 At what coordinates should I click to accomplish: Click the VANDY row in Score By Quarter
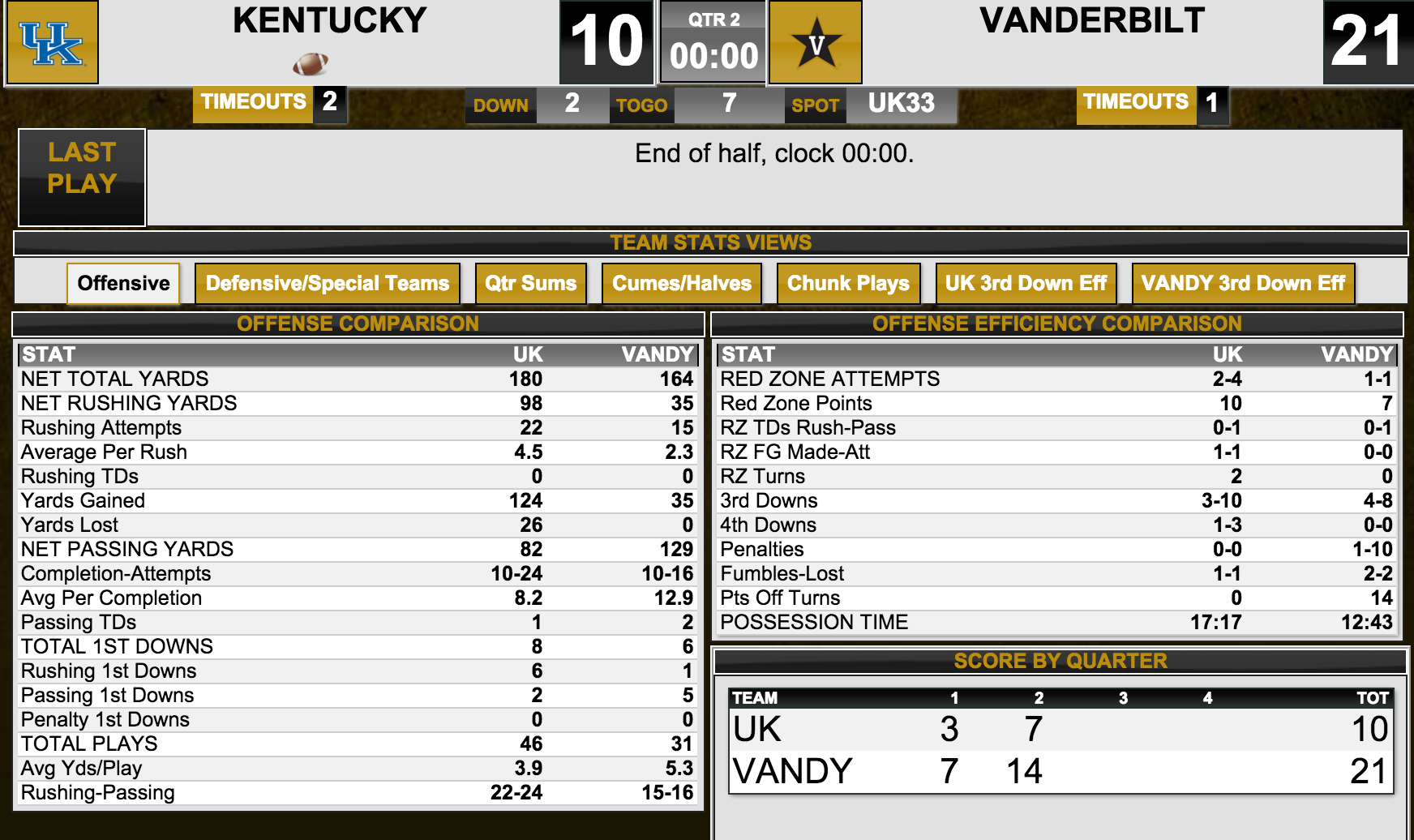tap(1060, 771)
